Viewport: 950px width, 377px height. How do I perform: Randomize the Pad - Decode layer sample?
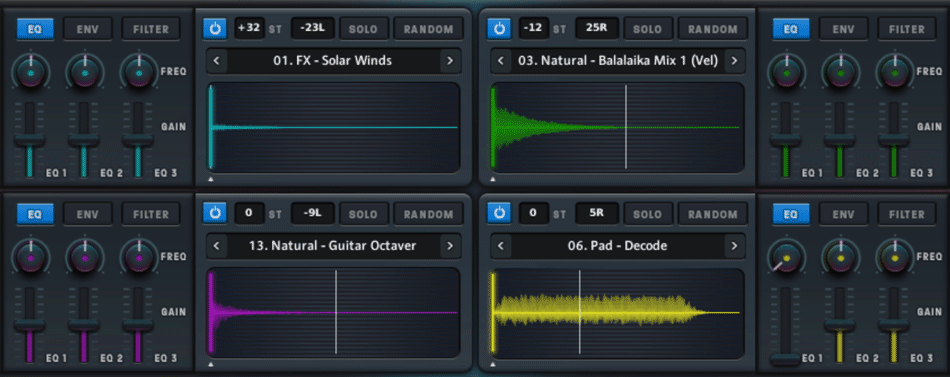(712, 214)
